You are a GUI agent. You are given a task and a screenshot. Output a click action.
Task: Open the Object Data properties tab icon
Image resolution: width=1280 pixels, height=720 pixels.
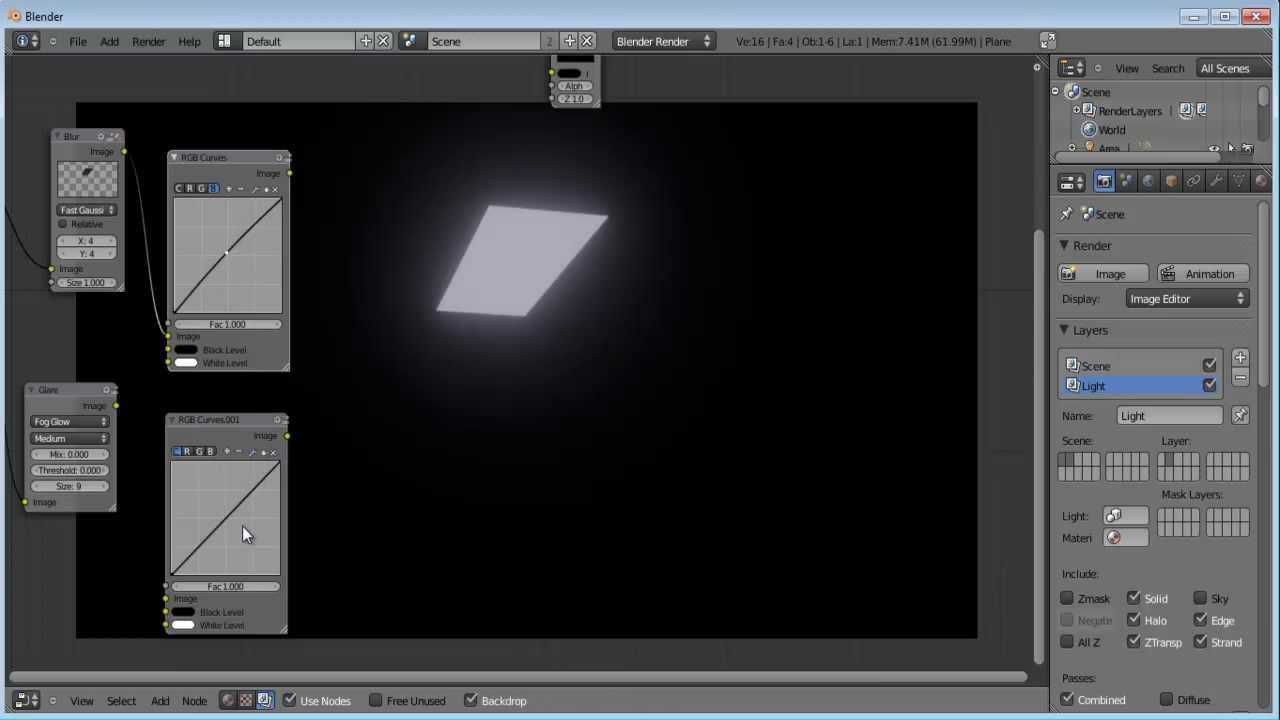click(x=1239, y=181)
